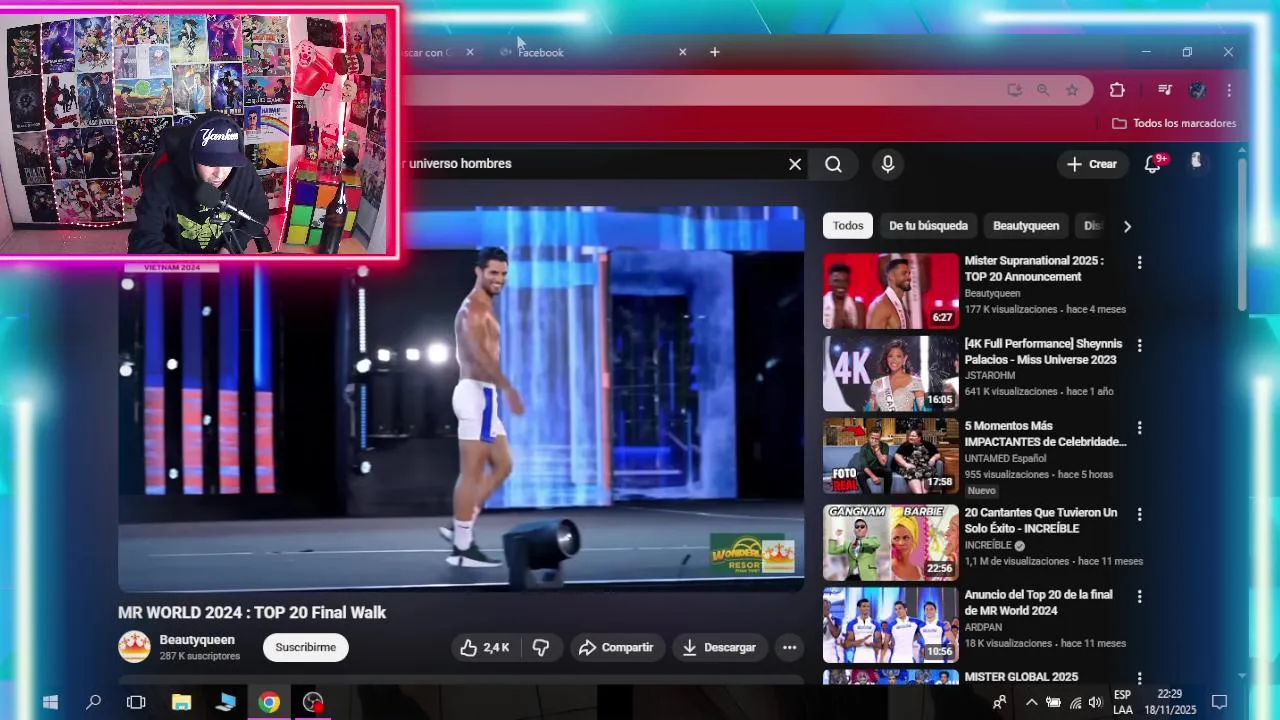Click the MISTER GLOBAL 2025 title
This screenshot has height=720, width=1280.
pyautogui.click(x=1021, y=677)
